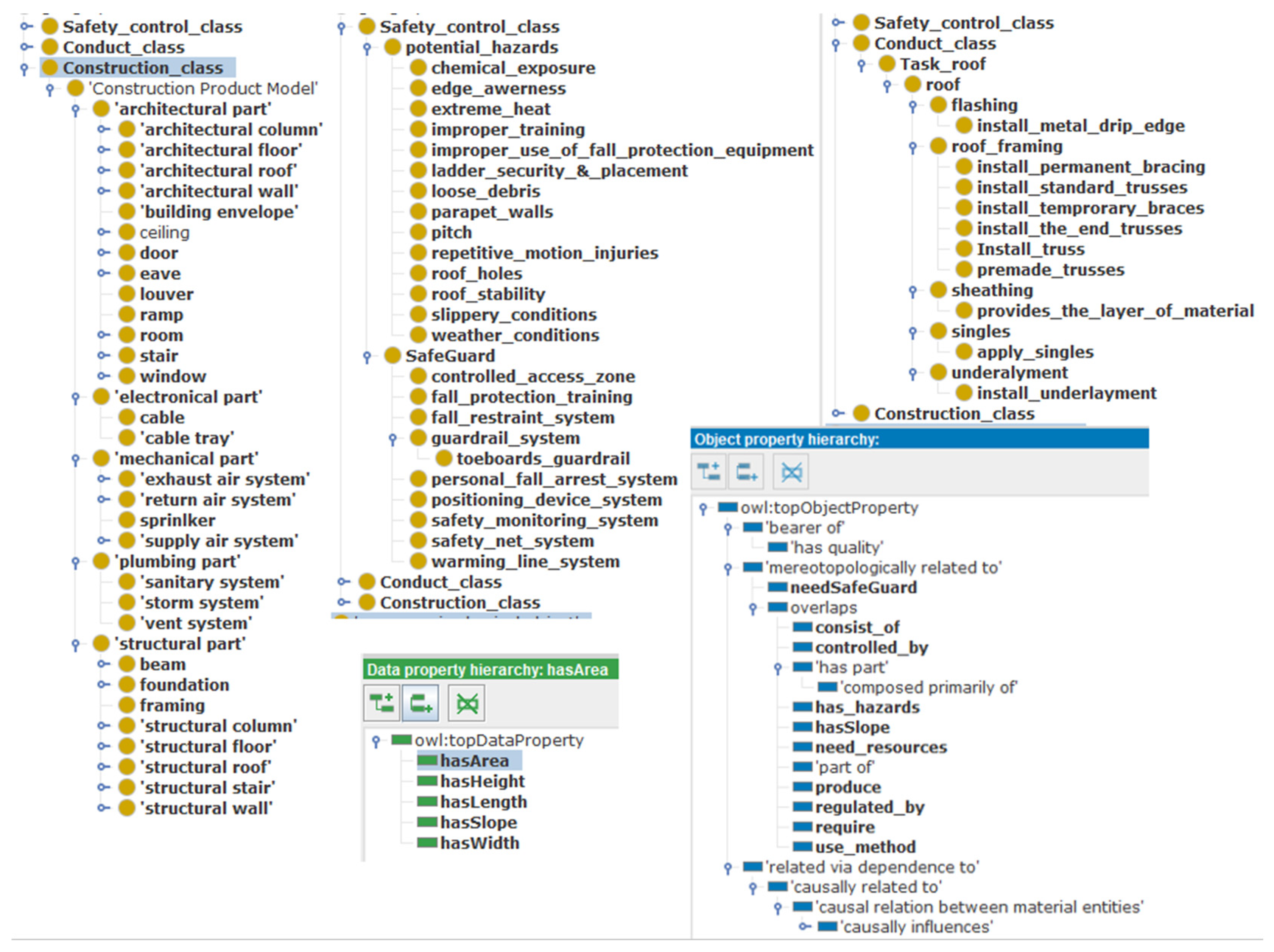Viewport: 1274px width, 952px height.
Task: Select the fall_restraint_system class
Action: [x=522, y=418]
